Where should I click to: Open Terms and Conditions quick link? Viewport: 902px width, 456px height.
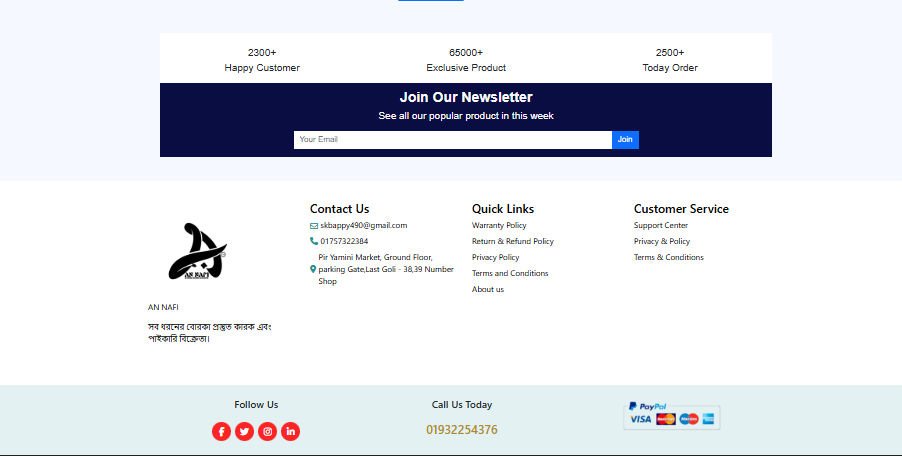510,274
